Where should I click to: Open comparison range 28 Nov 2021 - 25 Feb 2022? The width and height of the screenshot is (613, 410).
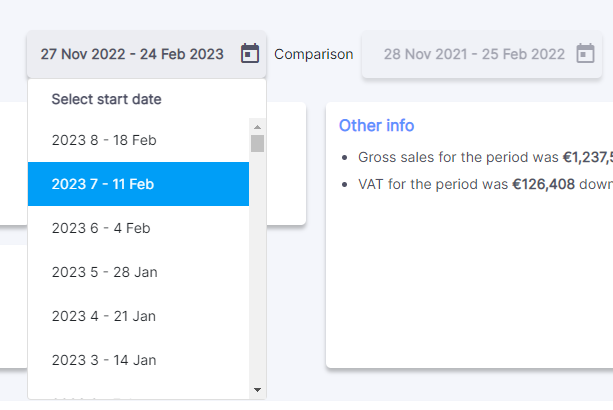pos(474,54)
